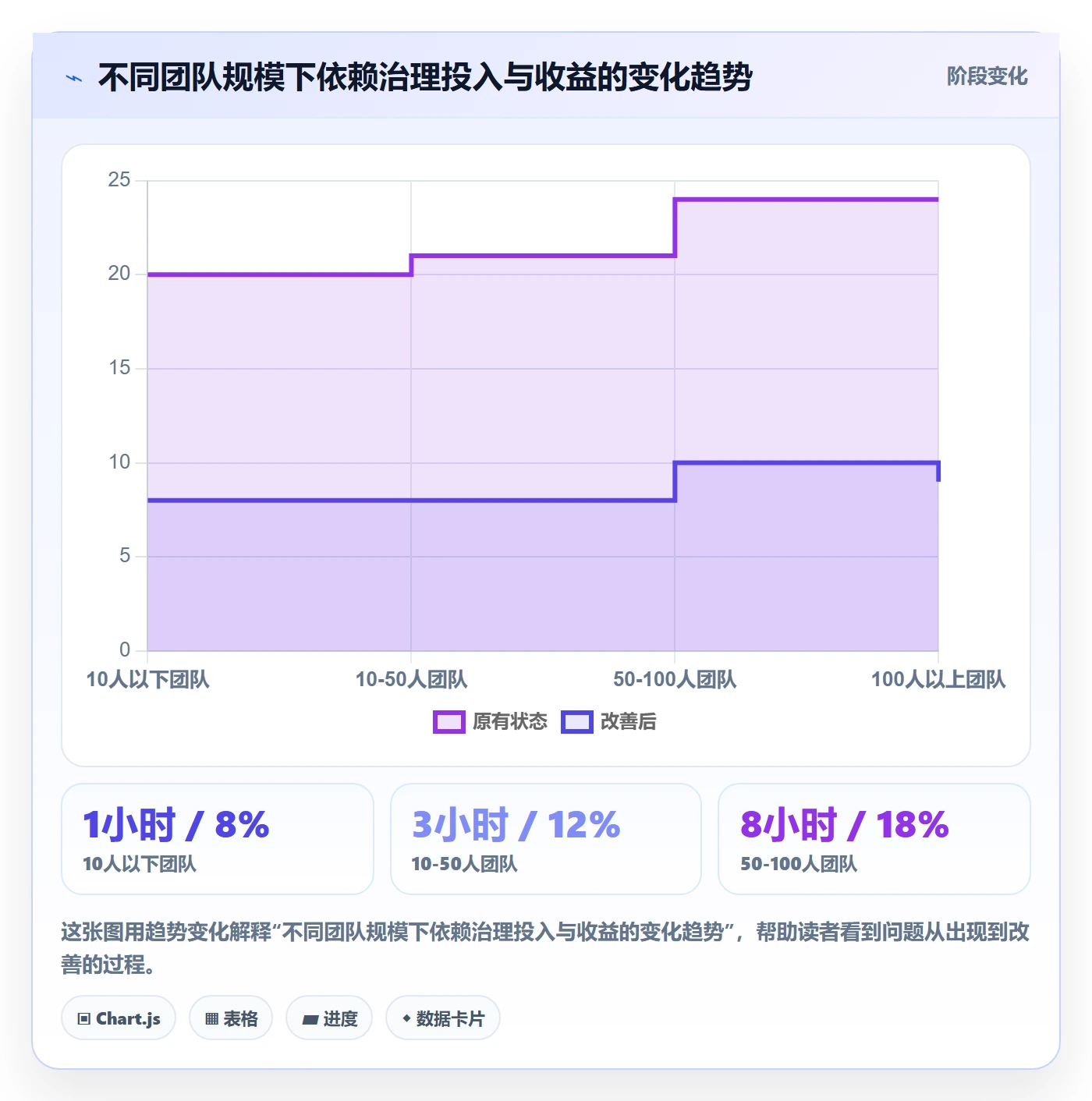Click the 改善后 blue legend swatch
Viewport: 1092px width, 1101px height.
click(577, 722)
